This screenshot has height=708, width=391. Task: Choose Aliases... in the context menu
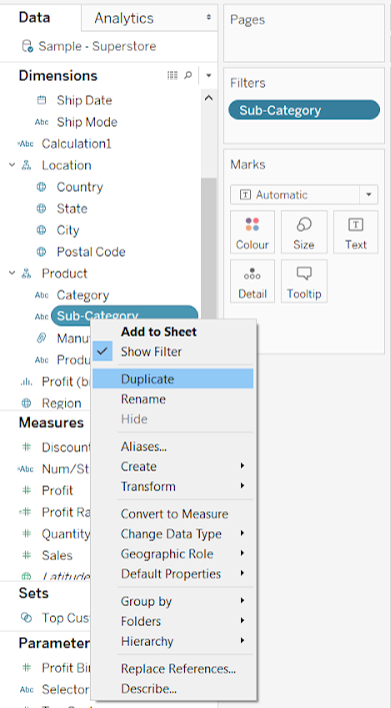[174, 447]
